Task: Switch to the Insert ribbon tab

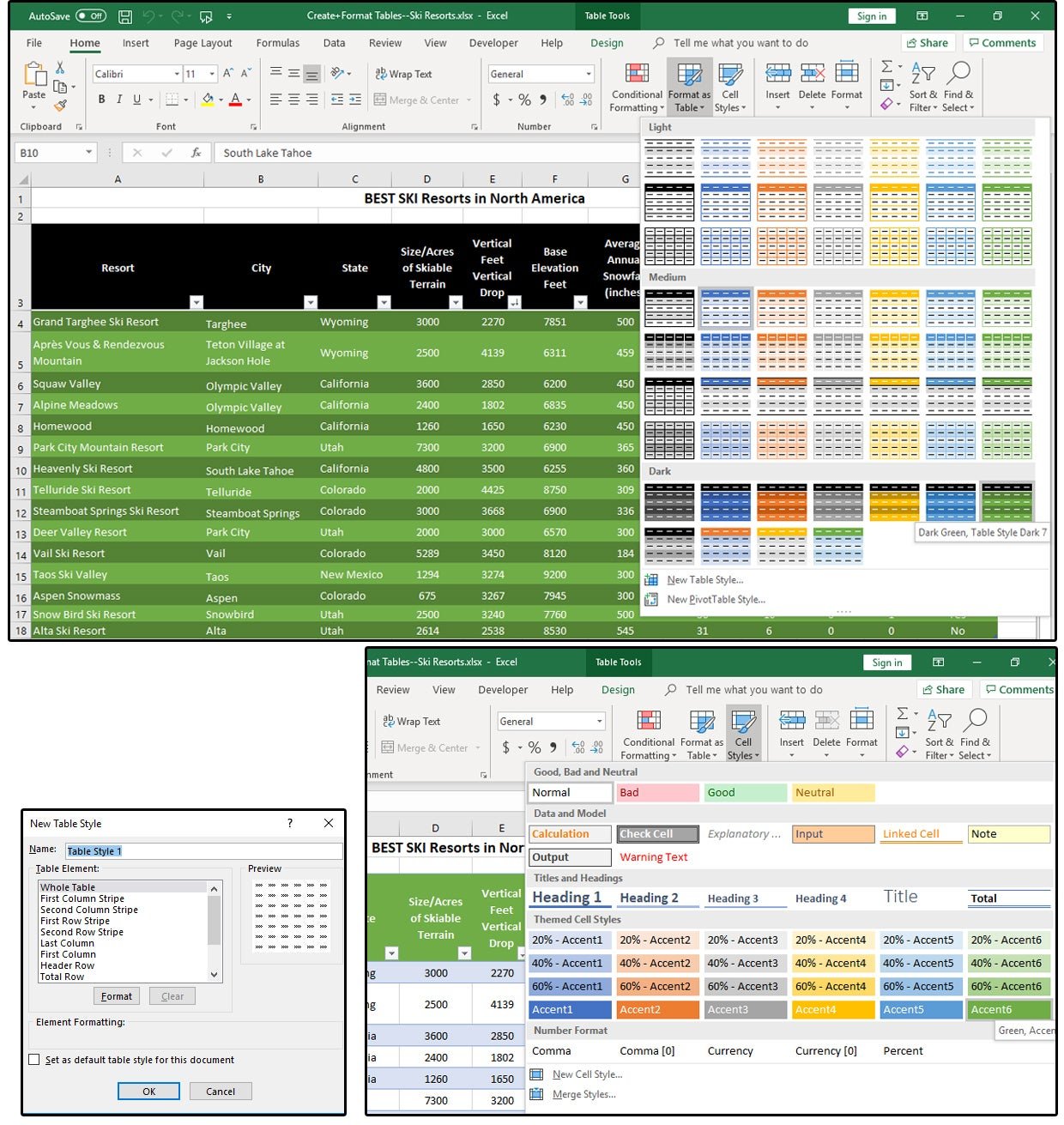Action: coord(136,43)
